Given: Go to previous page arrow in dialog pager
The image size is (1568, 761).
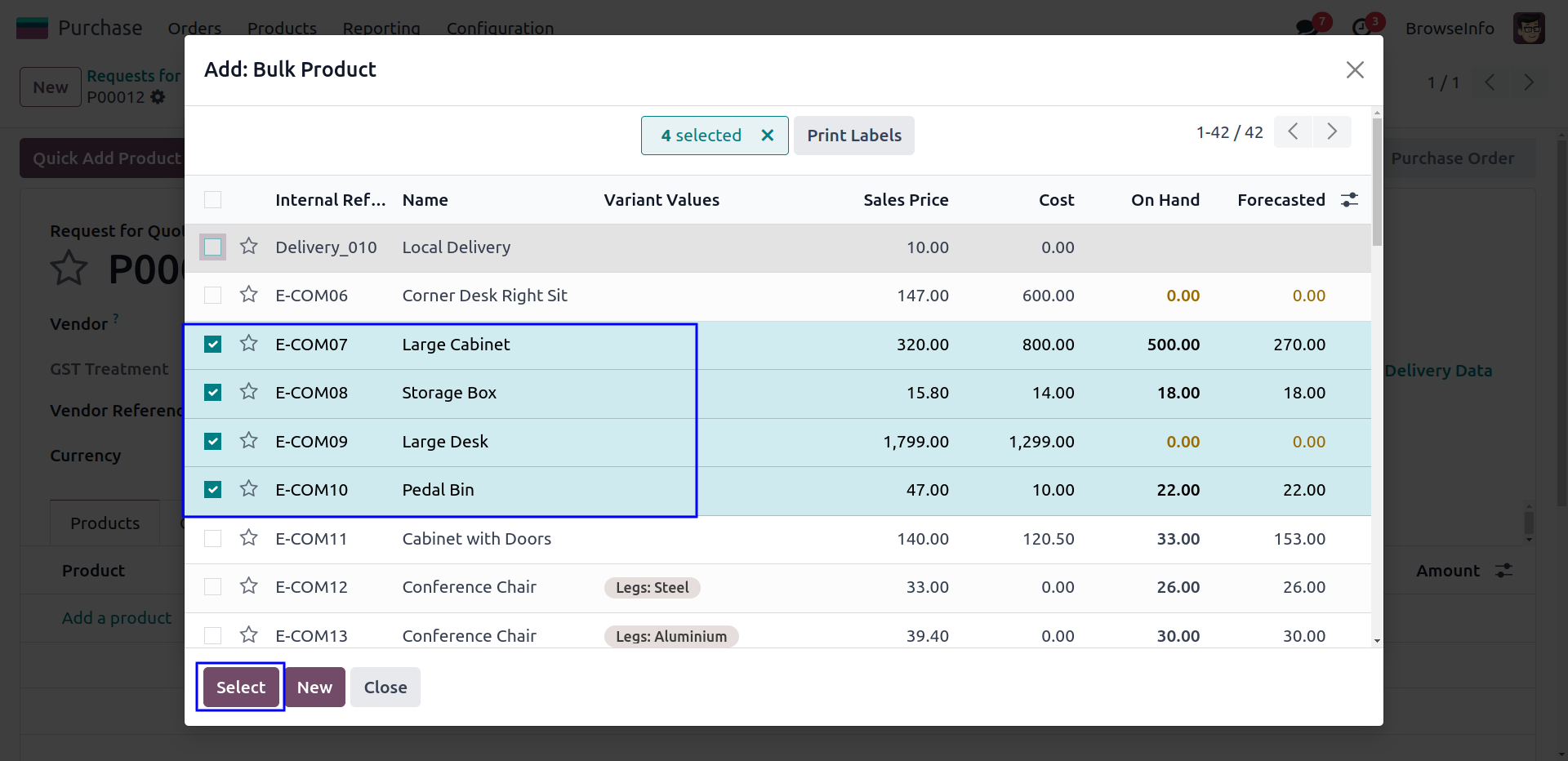Looking at the screenshot, I should (1293, 131).
